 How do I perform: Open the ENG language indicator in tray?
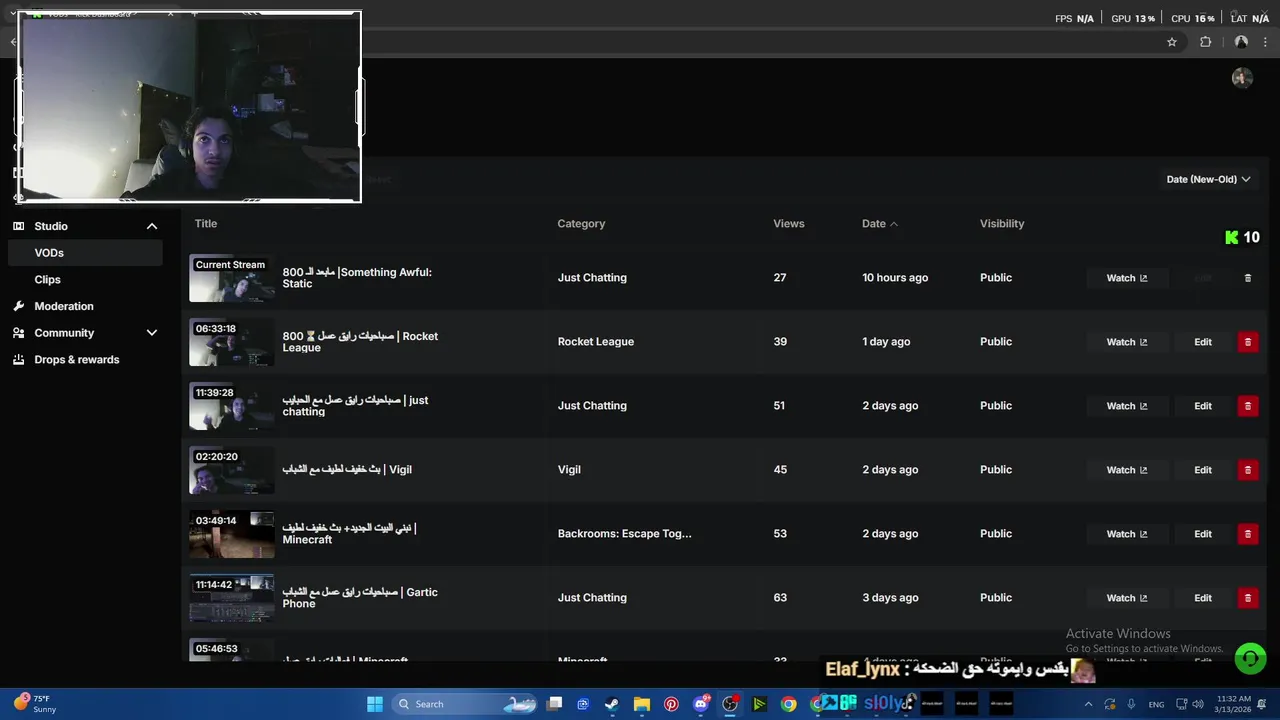[x=1156, y=704]
